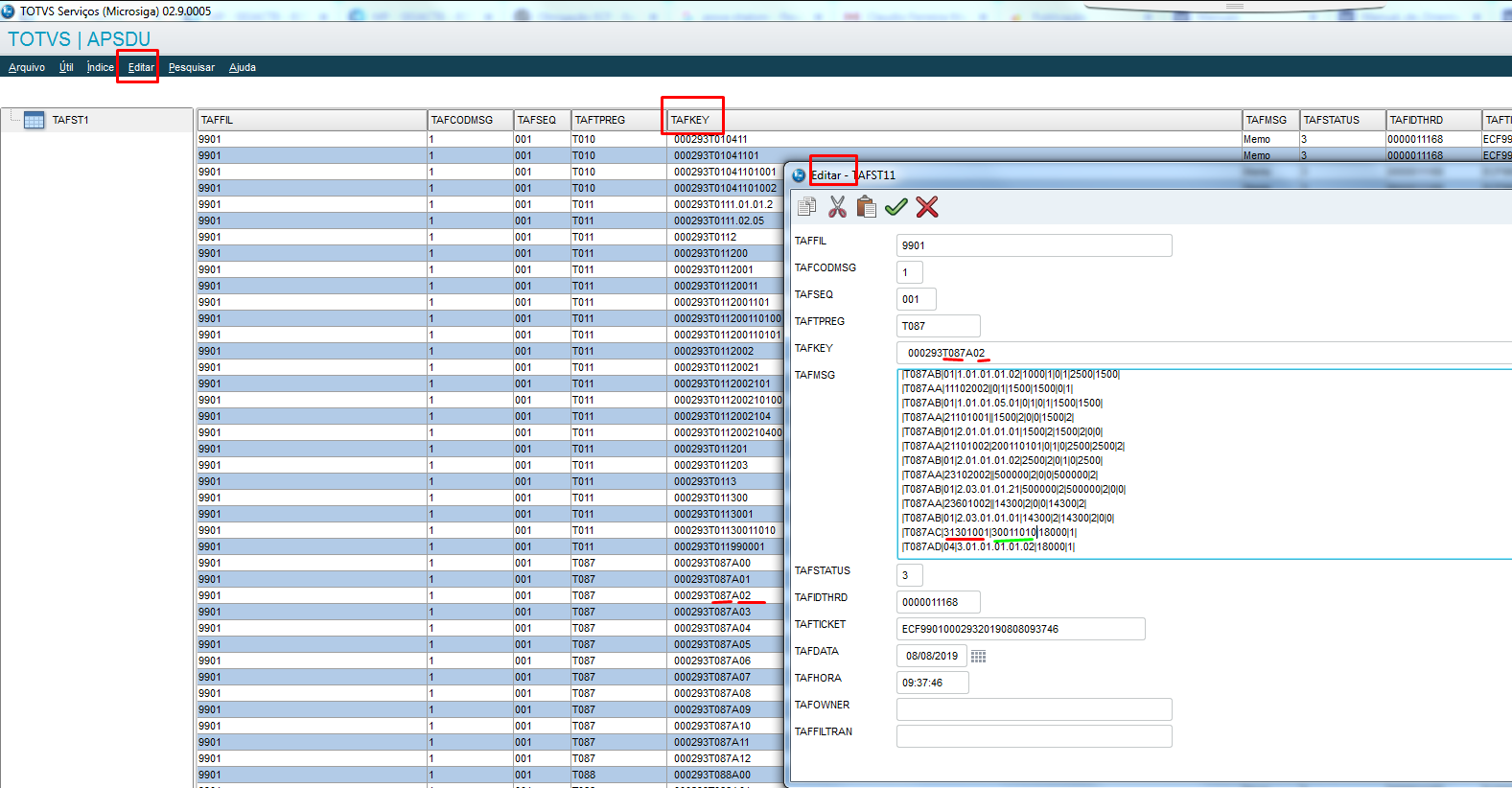Open the Pesquisar menu
1512x788 pixels.
(192, 67)
